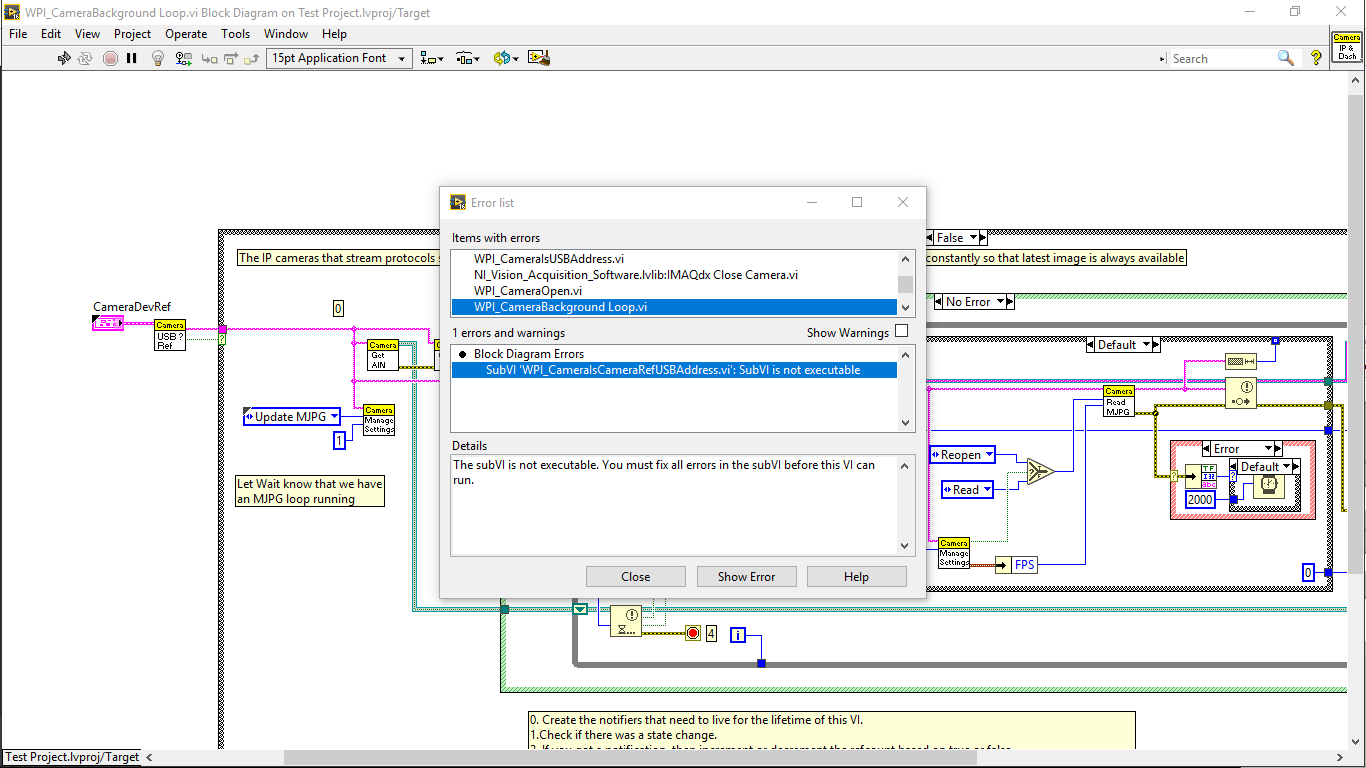The image size is (1366, 768).
Task: Click the Test Project.lvproj/Target status label
Action: pos(73,757)
